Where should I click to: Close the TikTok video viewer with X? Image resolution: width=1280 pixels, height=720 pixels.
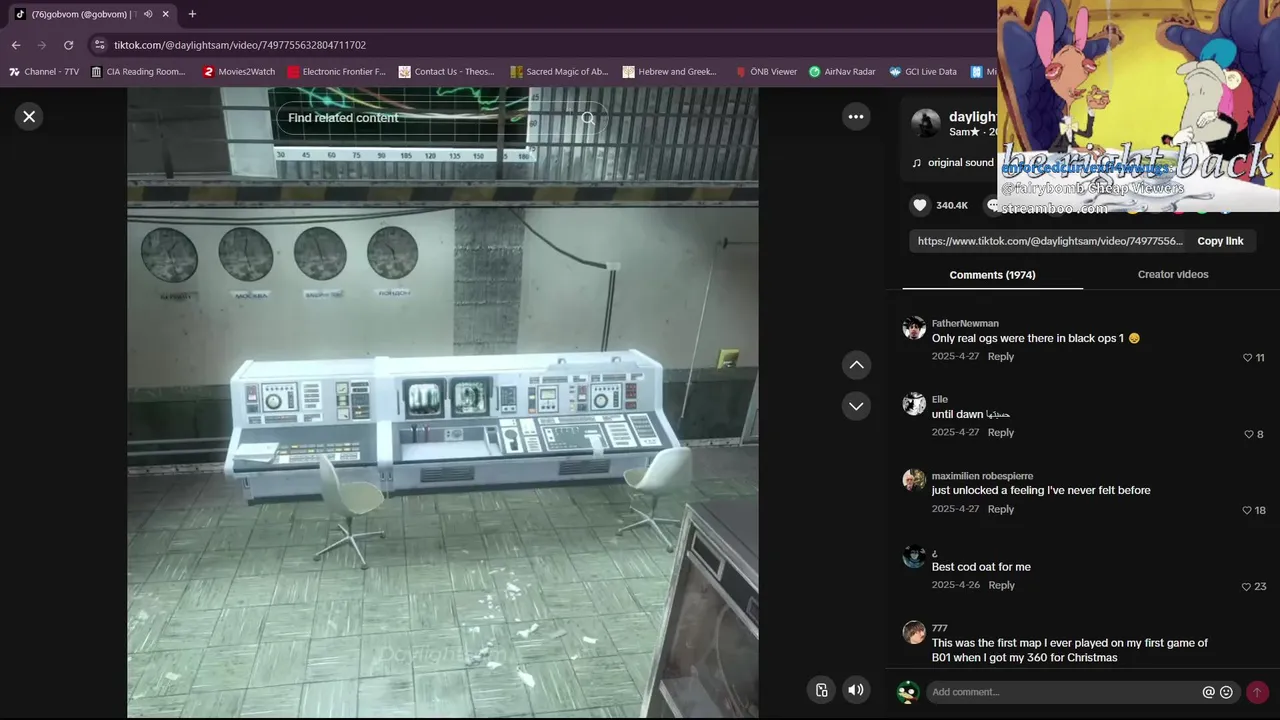29,117
